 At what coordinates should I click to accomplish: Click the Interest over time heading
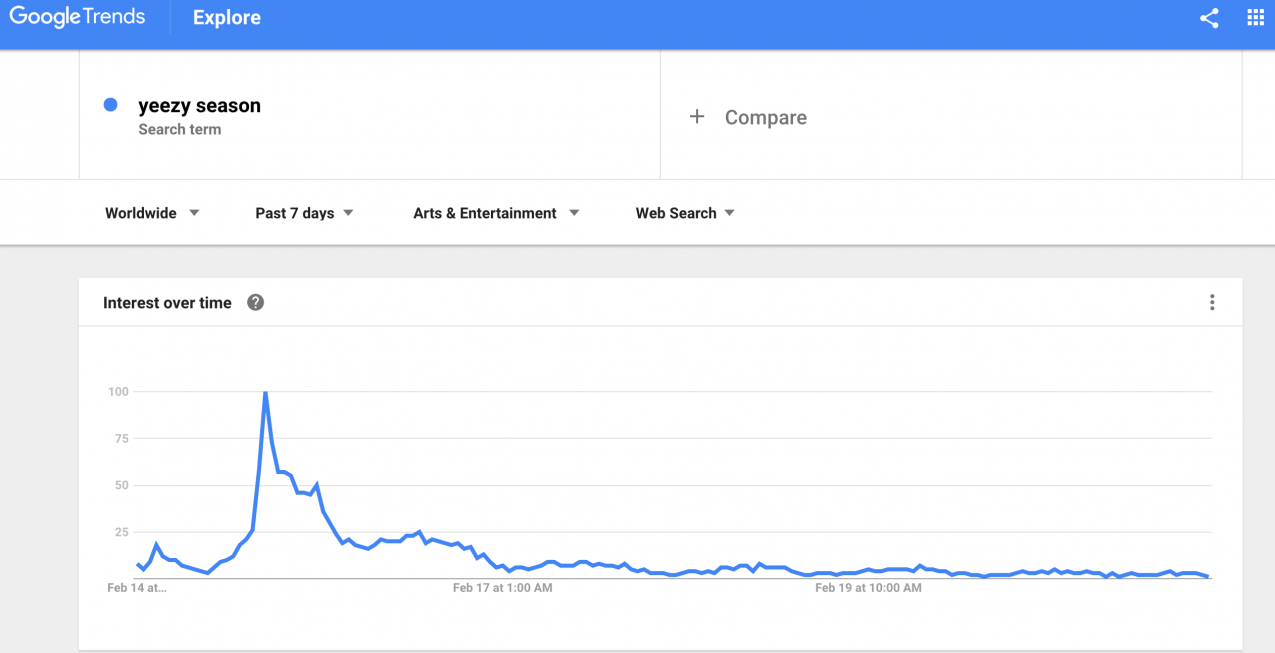tap(167, 303)
